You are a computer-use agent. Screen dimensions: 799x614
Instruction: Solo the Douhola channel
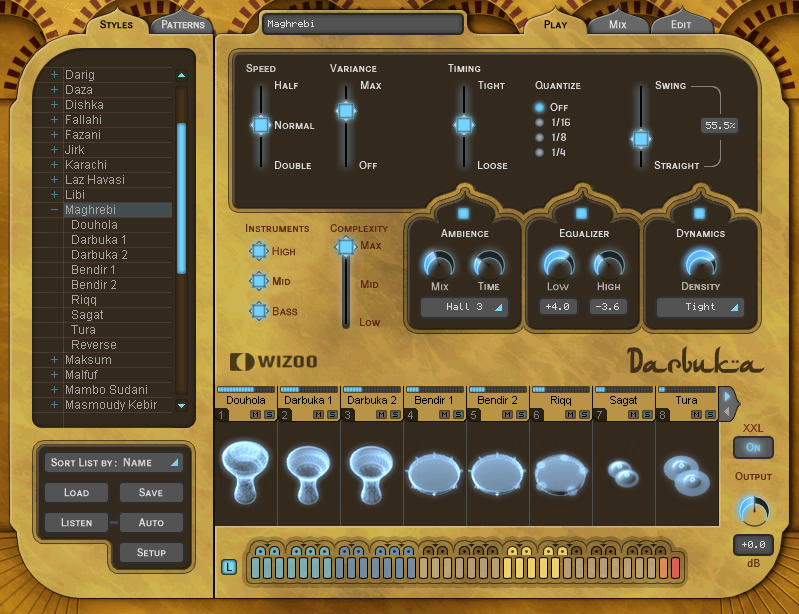tap(269, 415)
